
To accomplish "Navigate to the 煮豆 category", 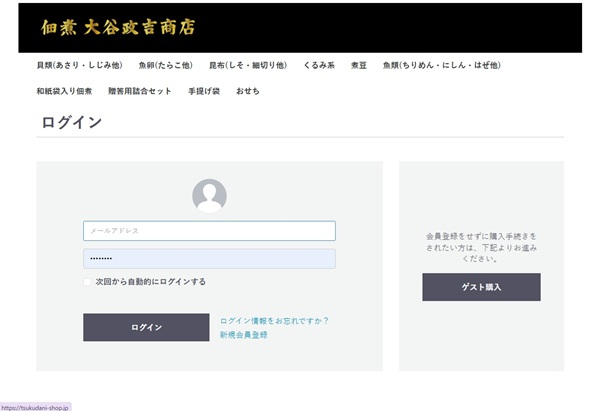I will point(359,66).
